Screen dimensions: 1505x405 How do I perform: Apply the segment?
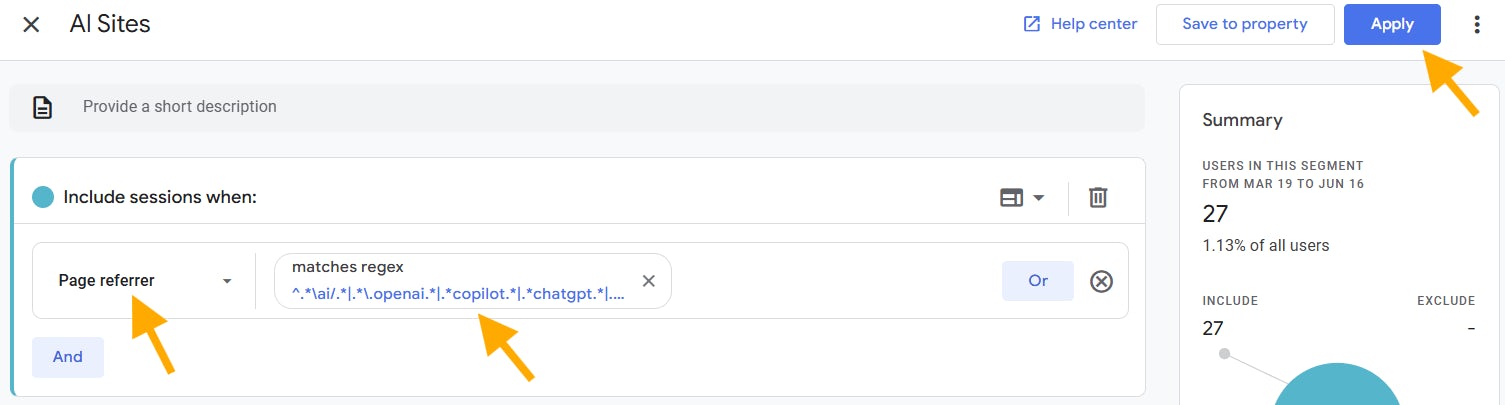[x=1392, y=24]
